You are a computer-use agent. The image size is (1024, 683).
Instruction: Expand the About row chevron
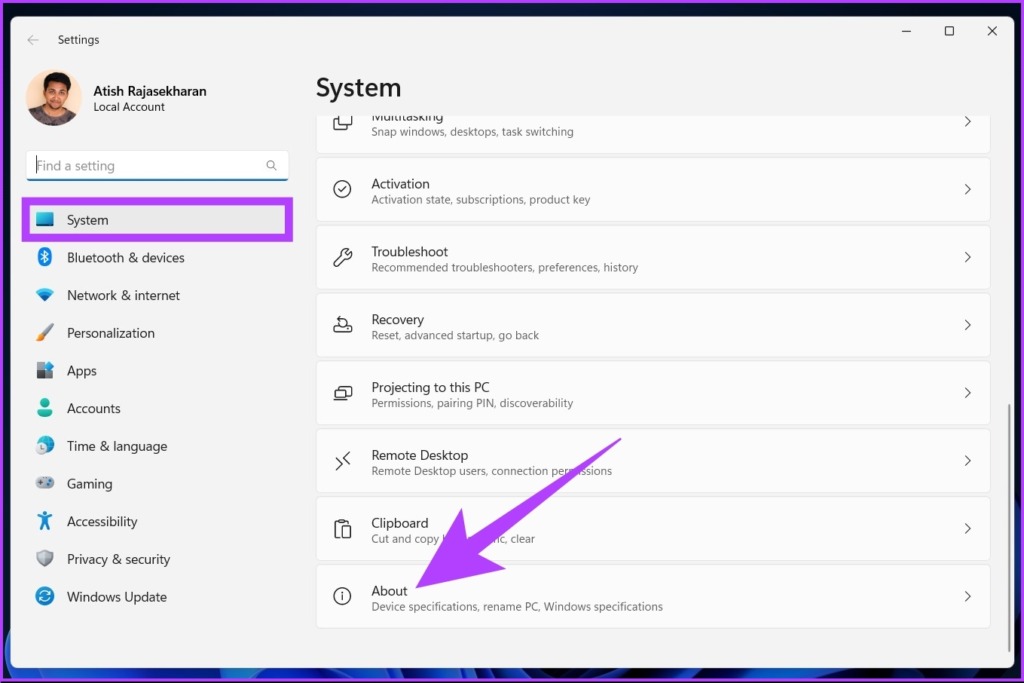(967, 596)
